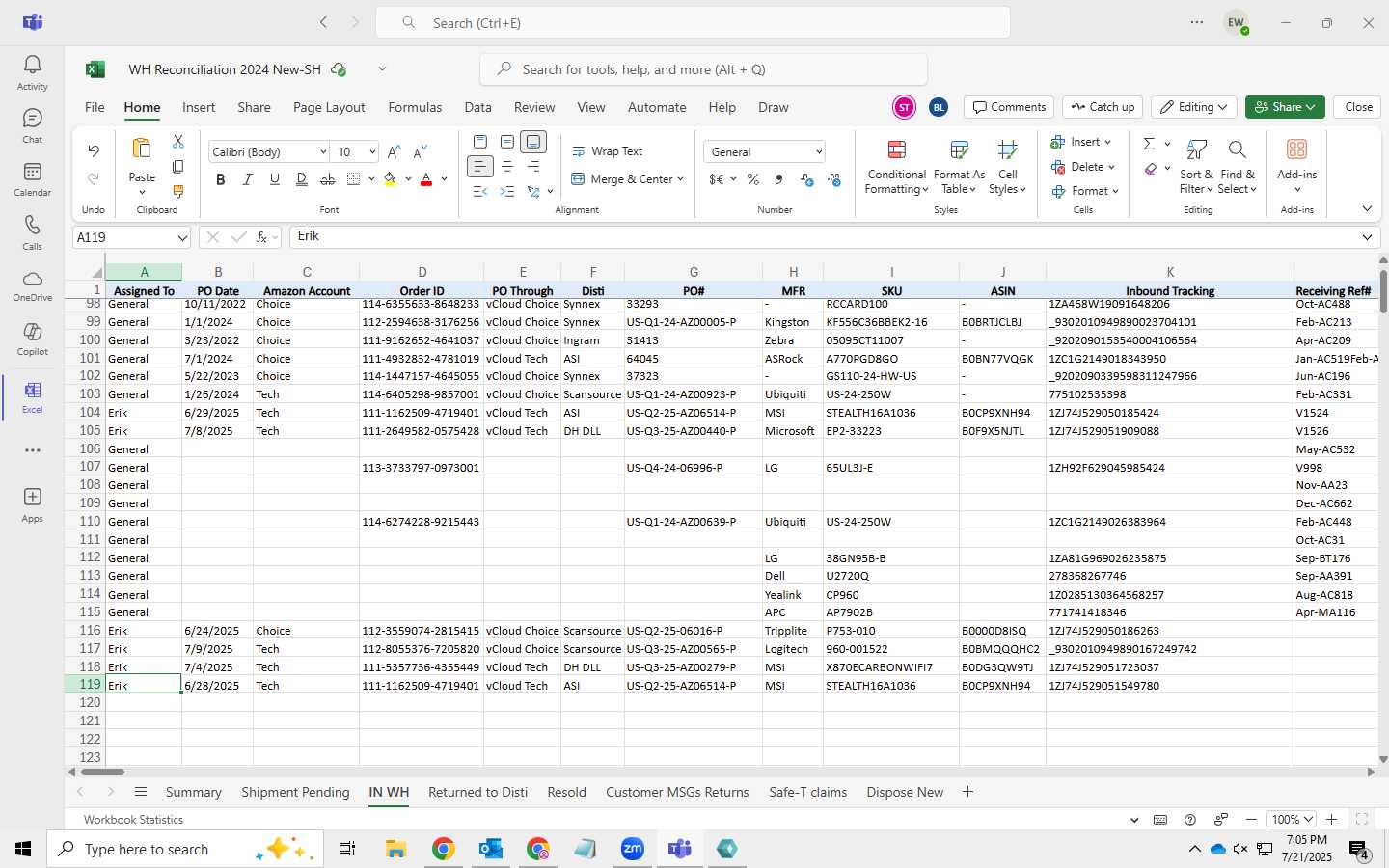Screen dimensions: 1389x868
Task: Open the Name Box A119 dropdown
Action: point(182,237)
